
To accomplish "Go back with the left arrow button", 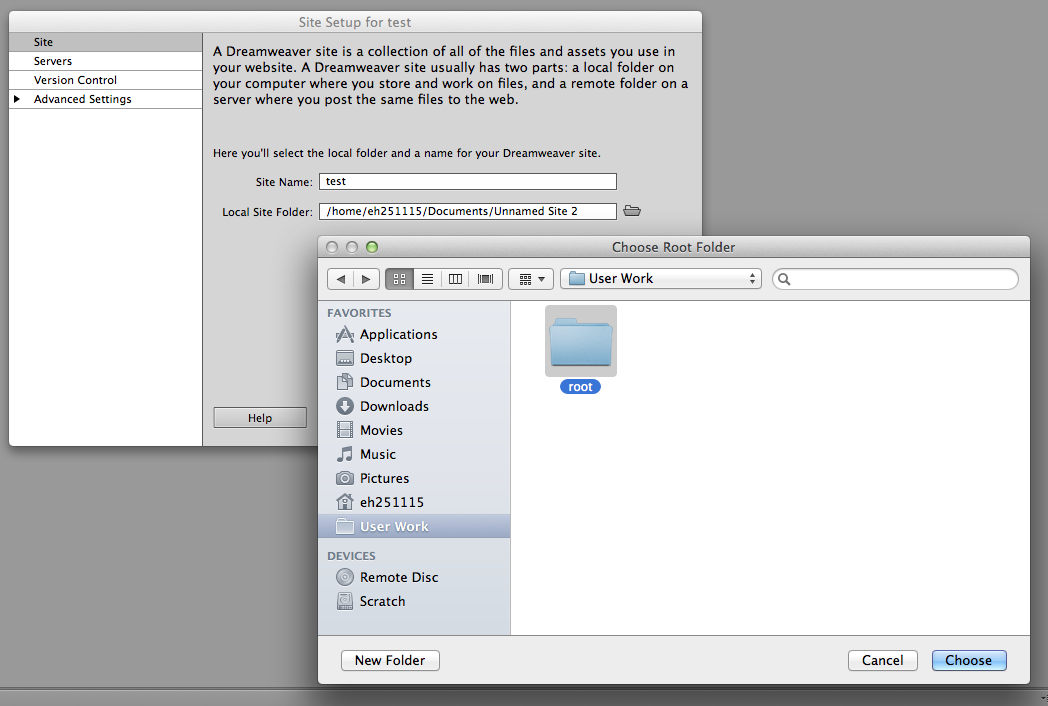I will tap(341, 279).
